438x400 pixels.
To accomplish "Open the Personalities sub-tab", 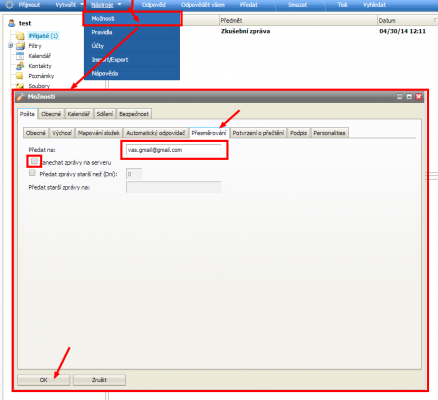I will [x=329, y=133].
